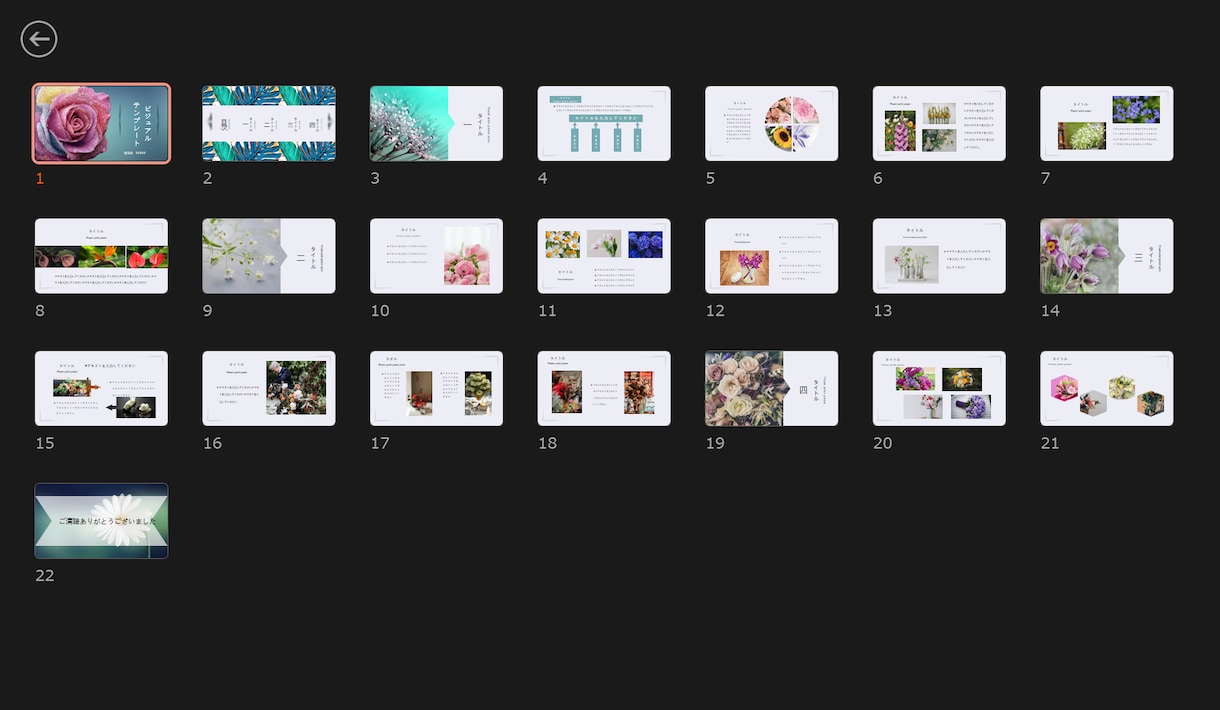Open slide 6 thumbnail
The height and width of the screenshot is (710, 1220).
click(939, 123)
